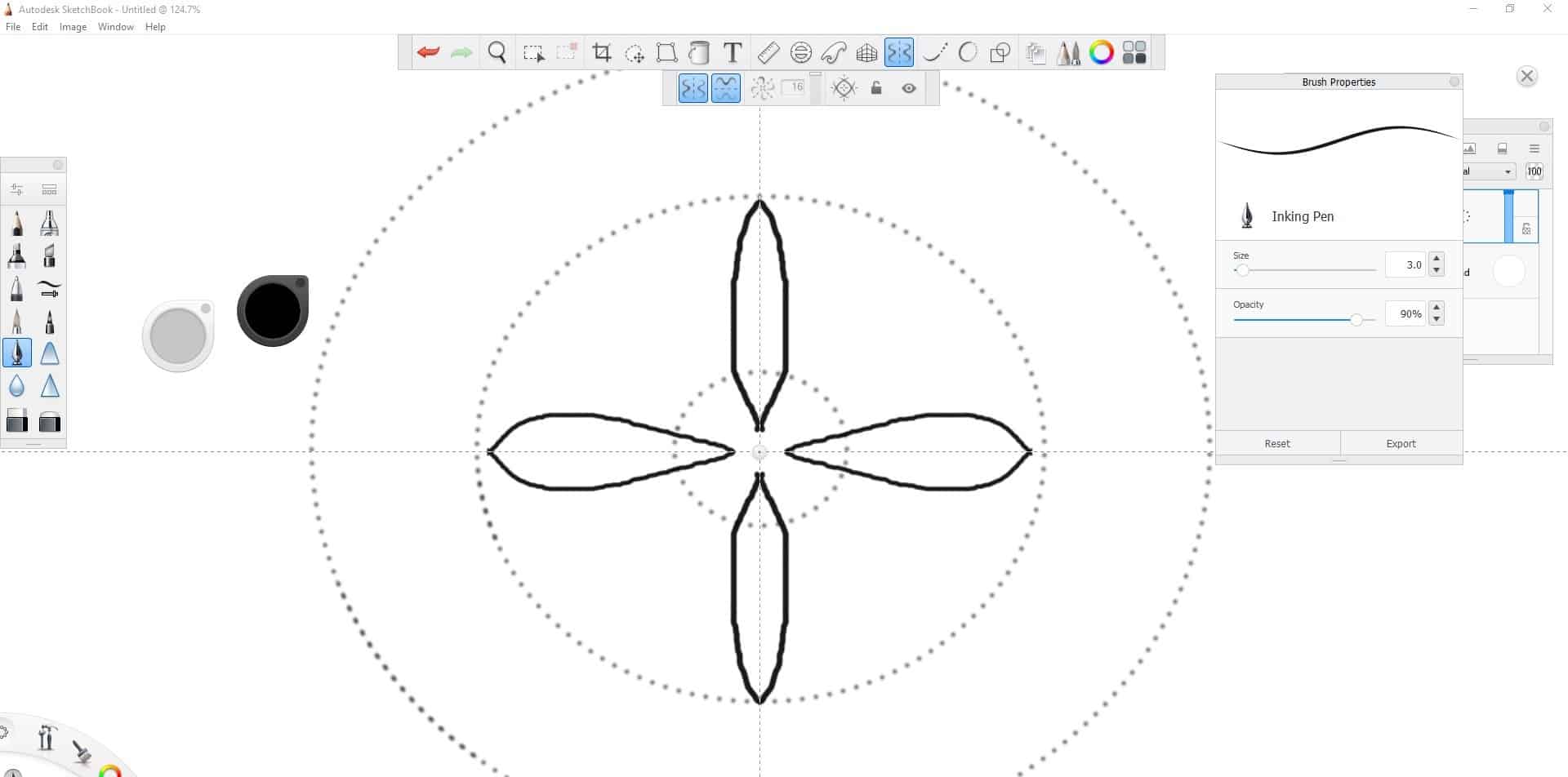Select the Zoom magnifier tool

(x=497, y=51)
